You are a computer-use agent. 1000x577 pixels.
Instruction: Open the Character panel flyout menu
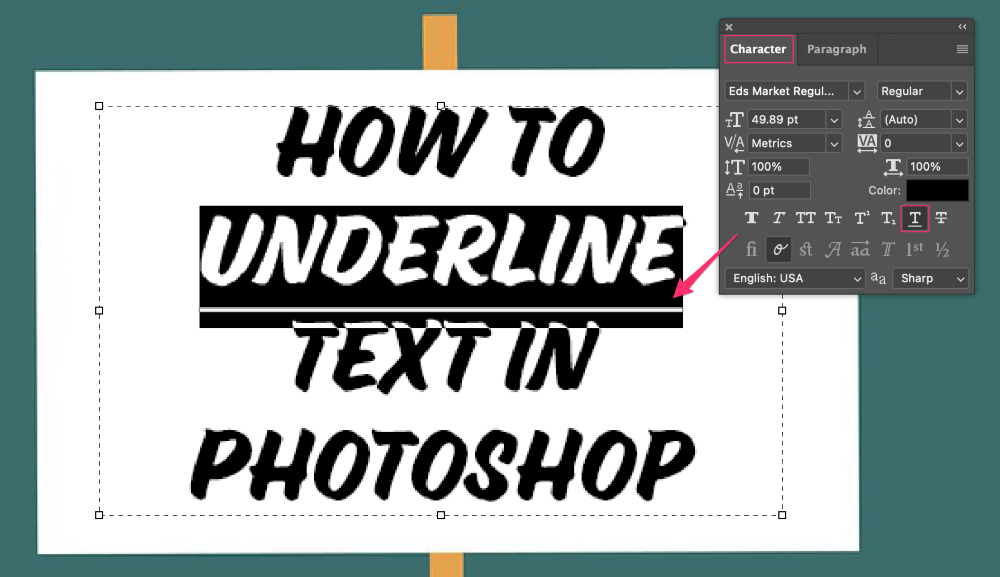962,49
